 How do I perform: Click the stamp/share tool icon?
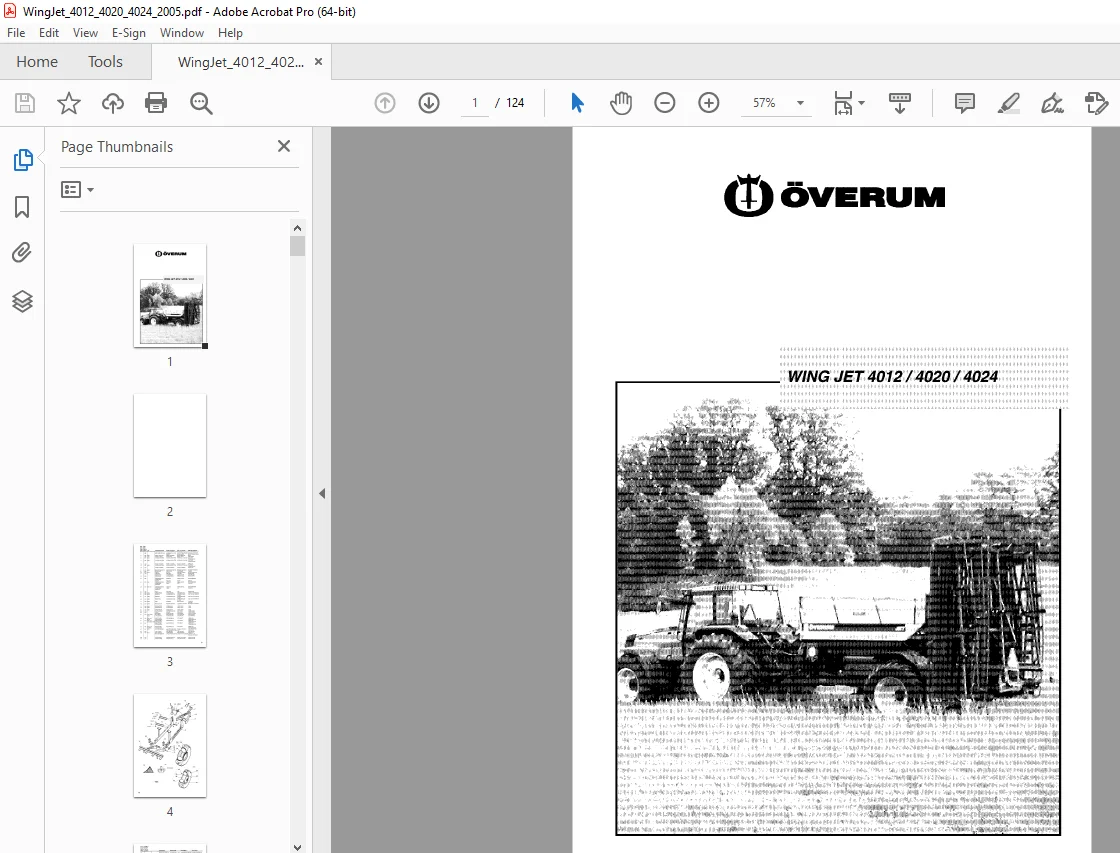pyautogui.click(x=1096, y=103)
